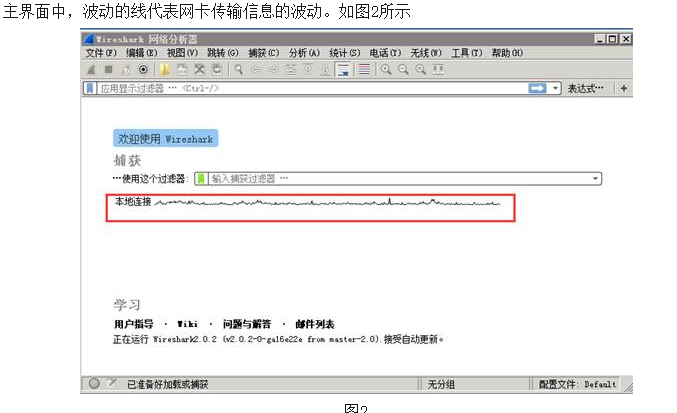The width and height of the screenshot is (677, 413).
Task: Click 配置文件: Default status entry
Action: 577,384
